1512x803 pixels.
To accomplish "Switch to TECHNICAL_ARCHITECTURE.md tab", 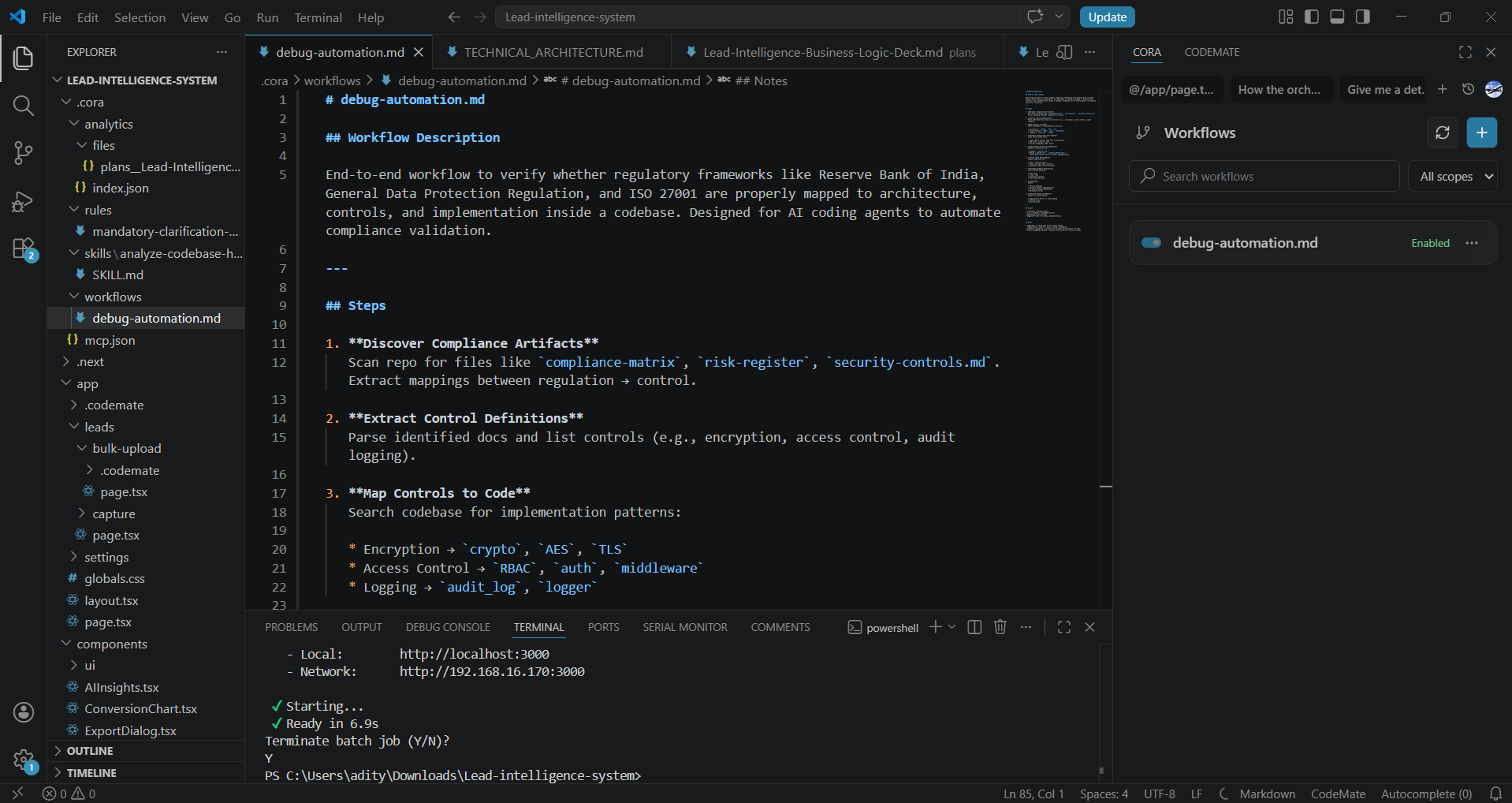I will coord(553,52).
